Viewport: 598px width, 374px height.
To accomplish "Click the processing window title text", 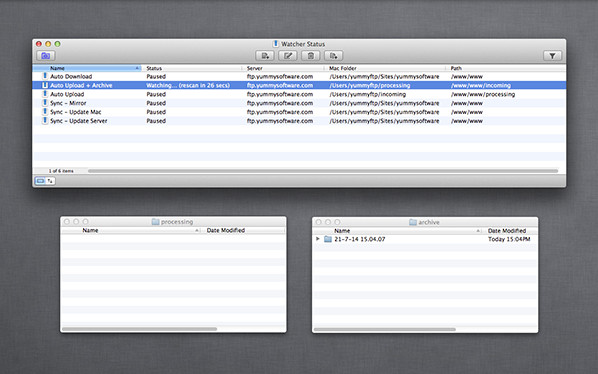I will (177, 222).
